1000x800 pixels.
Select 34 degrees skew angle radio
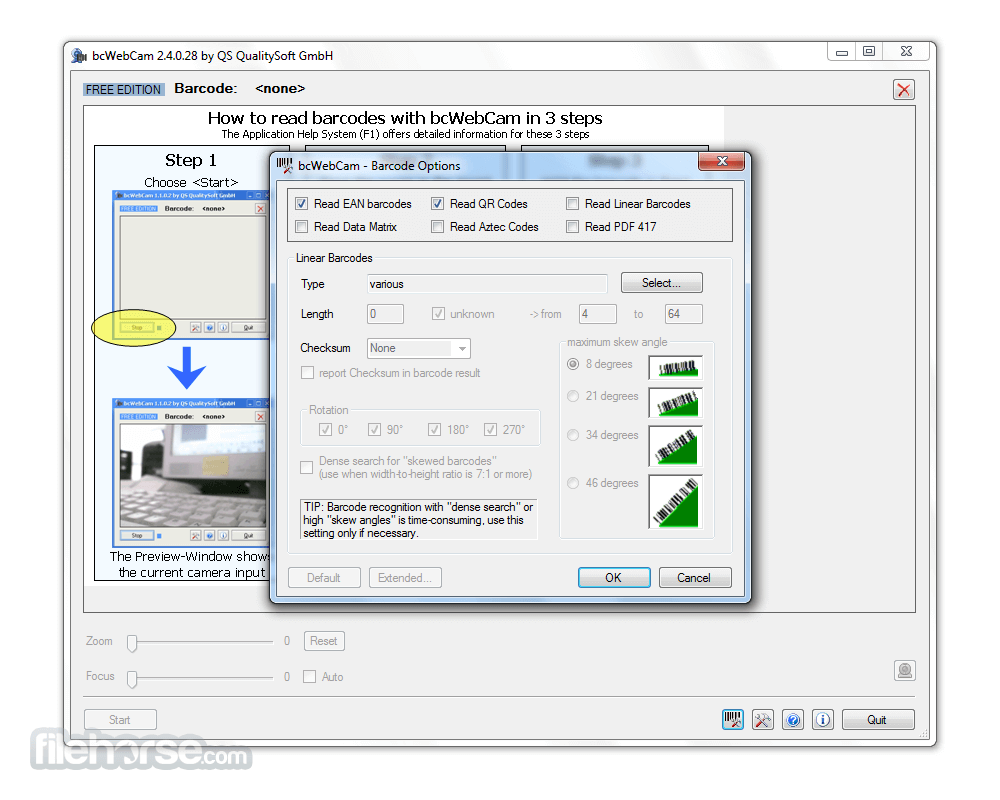click(x=573, y=435)
